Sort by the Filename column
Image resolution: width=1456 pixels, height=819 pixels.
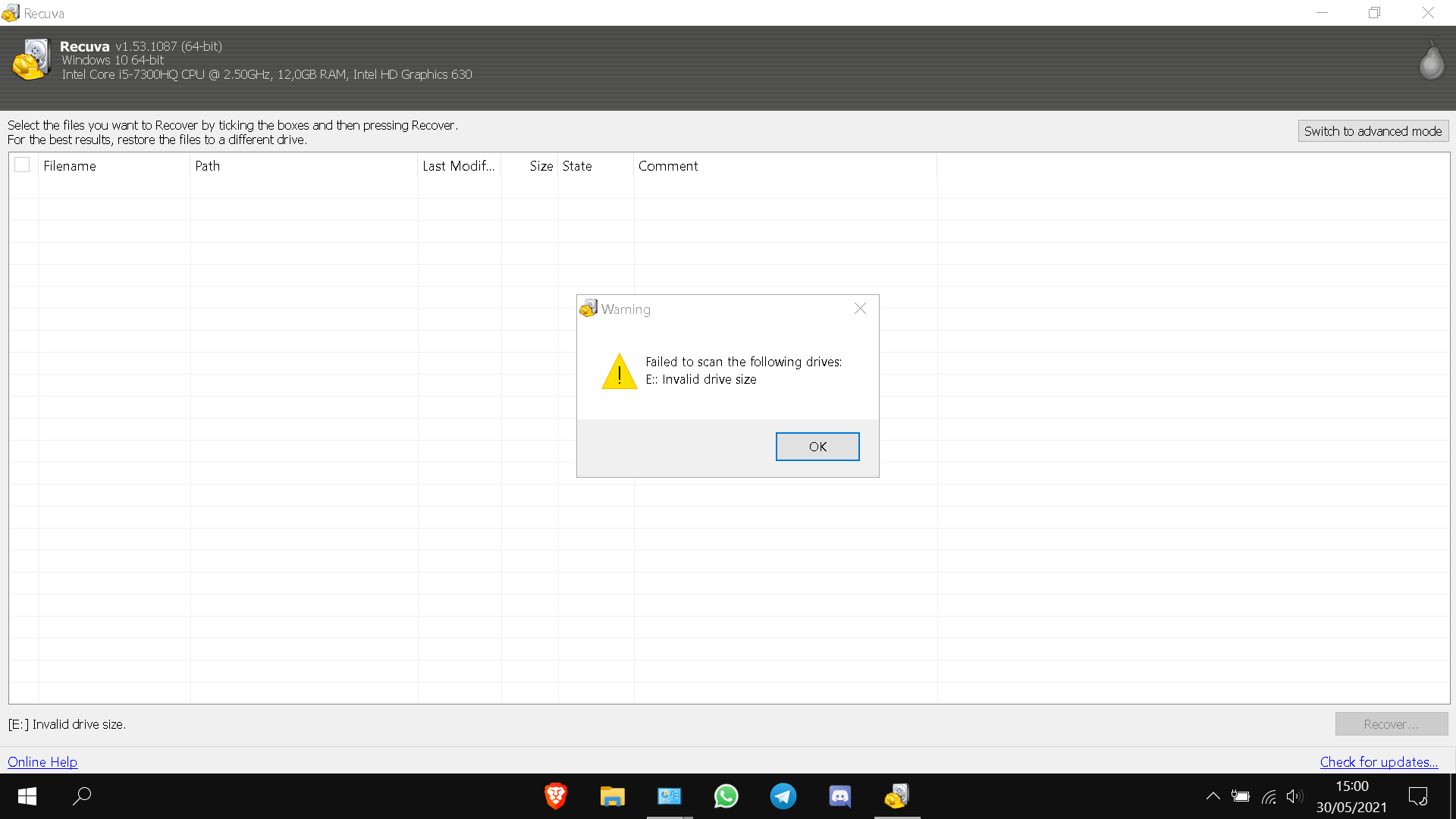click(x=114, y=166)
